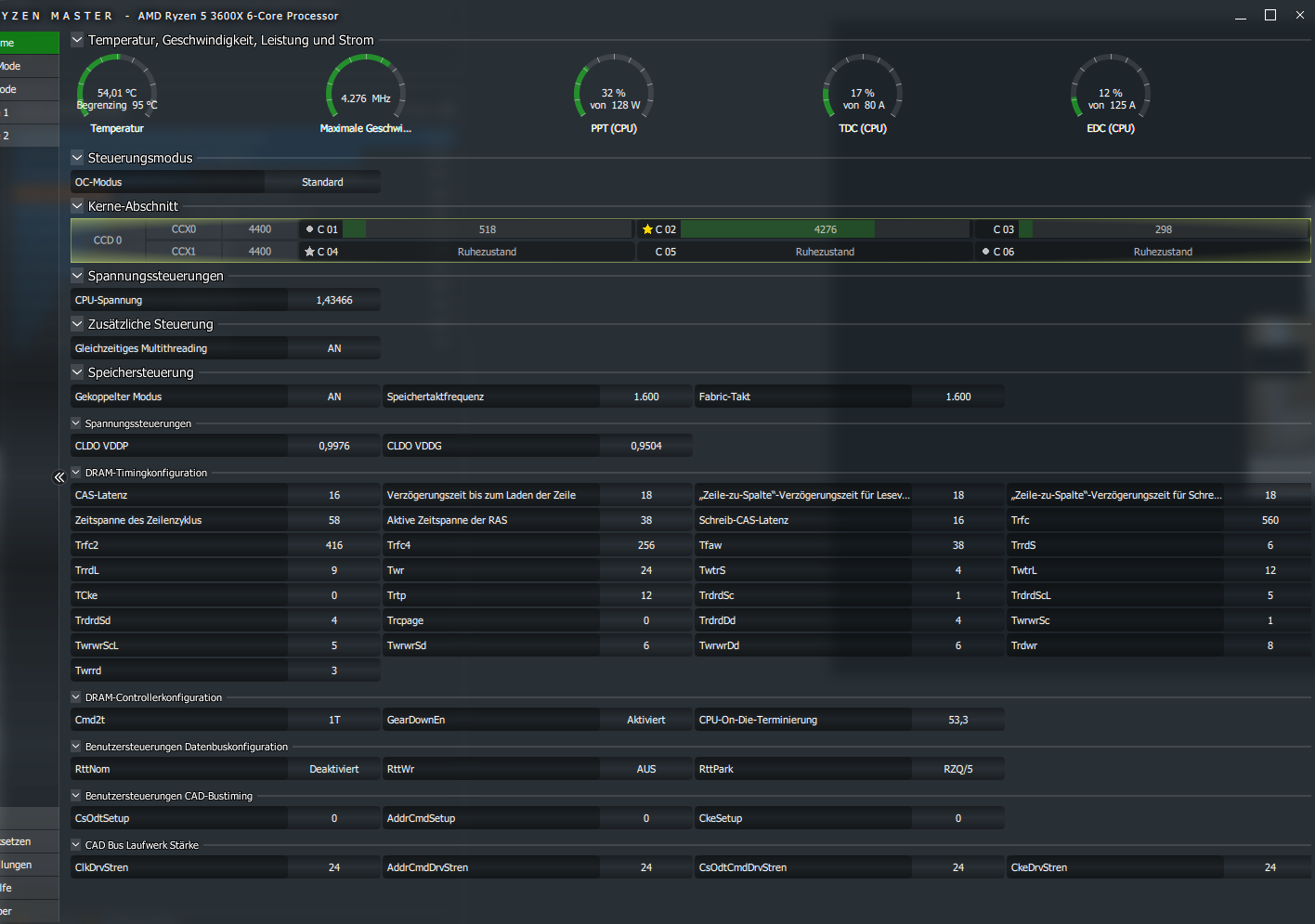Click the RttWr AUS value

click(646, 769)
